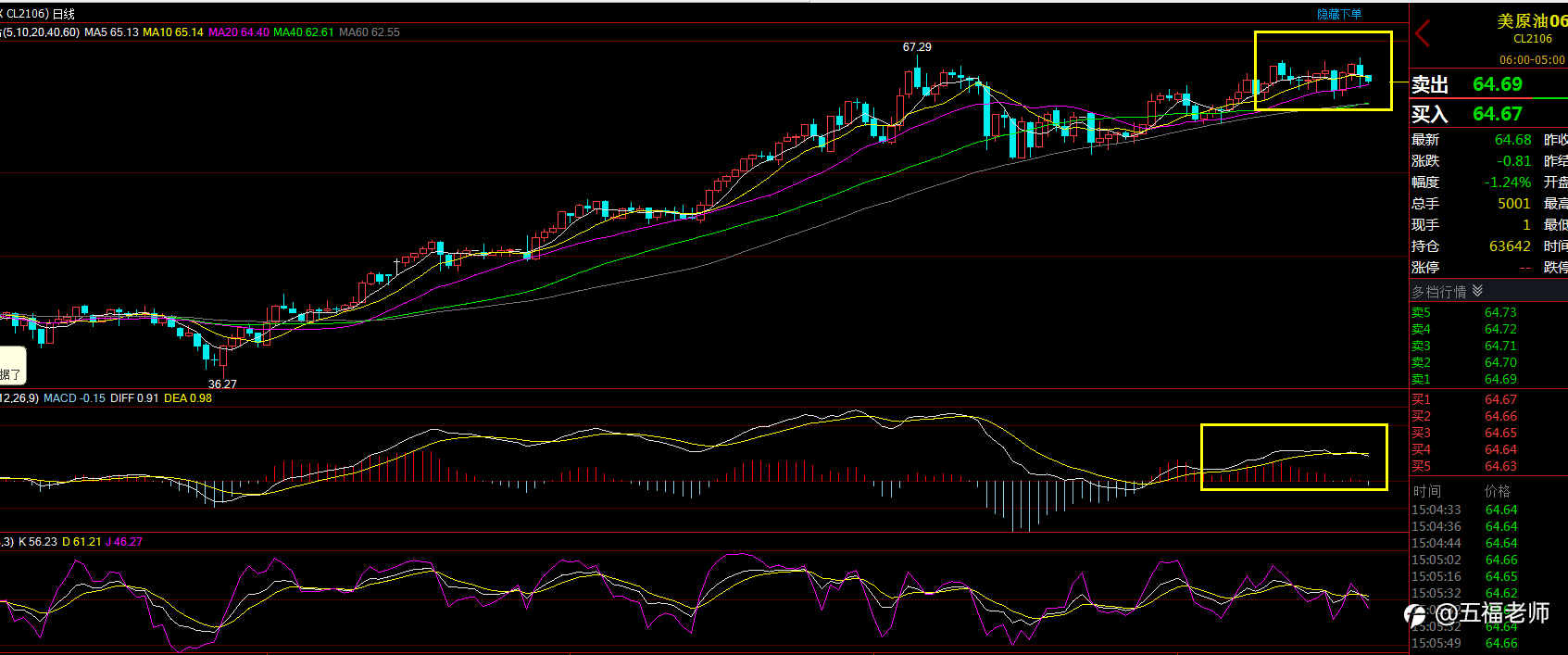Click the 五福老师 watermark logo icon
Screen dimensions: 1568x655
pos(1414,614)
